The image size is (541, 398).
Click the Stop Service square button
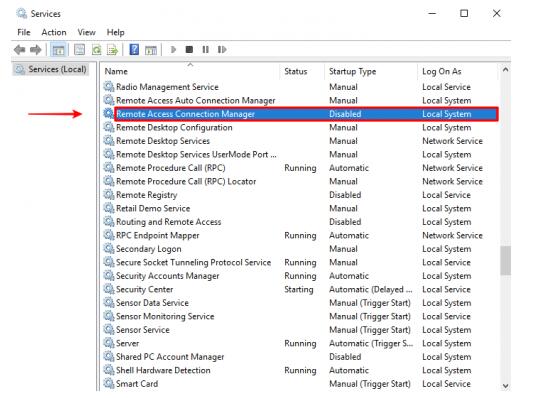[189, 49]
